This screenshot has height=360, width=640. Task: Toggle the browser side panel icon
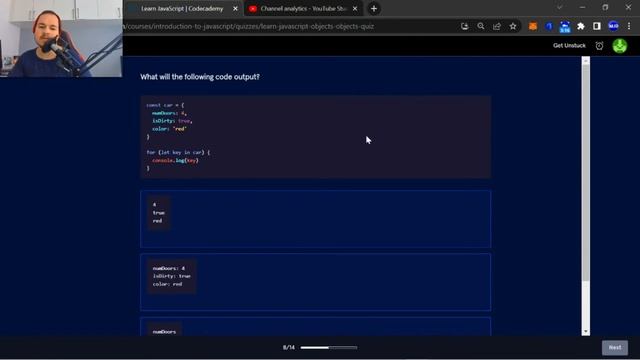click(x=597, y=27)
